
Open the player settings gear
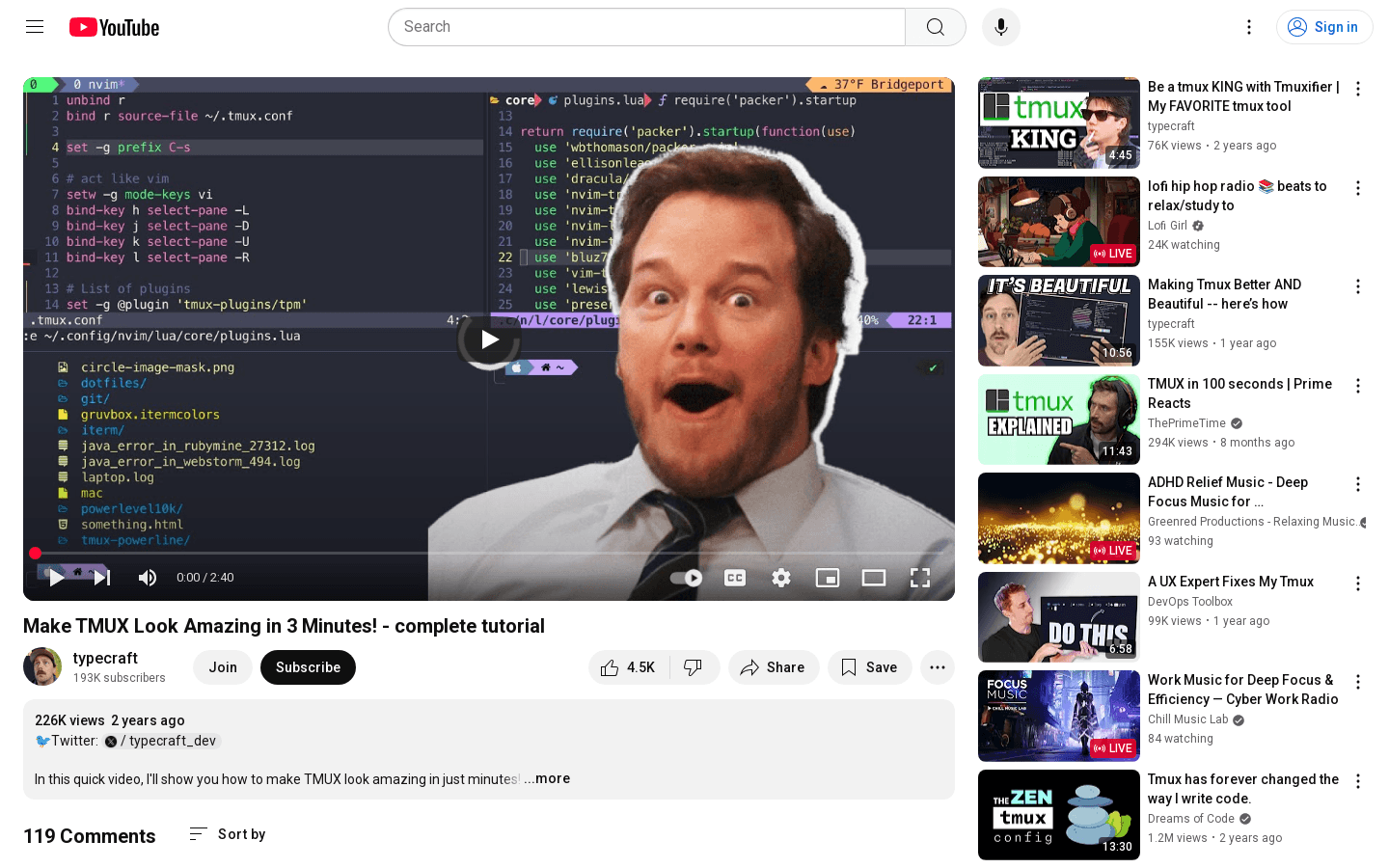(780, 578)
